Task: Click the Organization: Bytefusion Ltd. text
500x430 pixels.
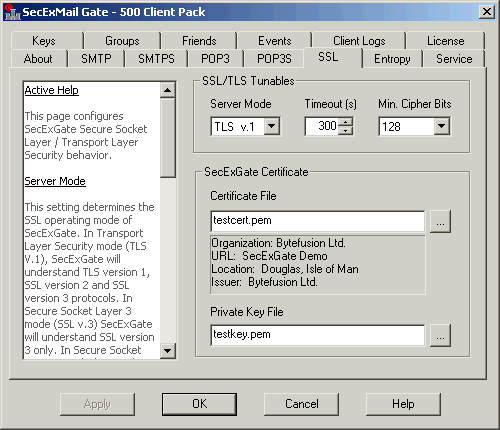Action: pyautogui.click(x=278, y=243)
